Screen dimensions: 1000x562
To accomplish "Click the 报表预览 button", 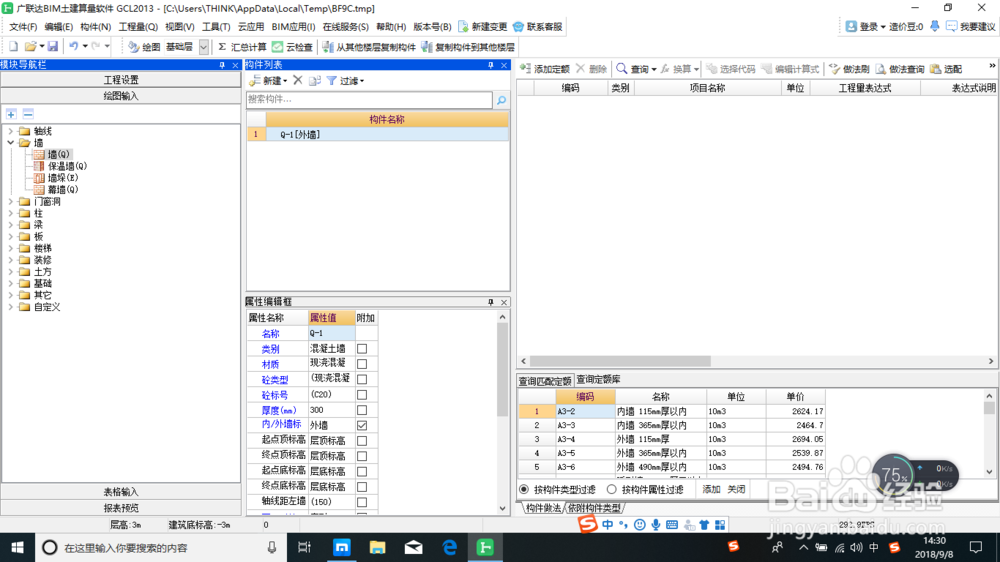I will click(121, 508).
